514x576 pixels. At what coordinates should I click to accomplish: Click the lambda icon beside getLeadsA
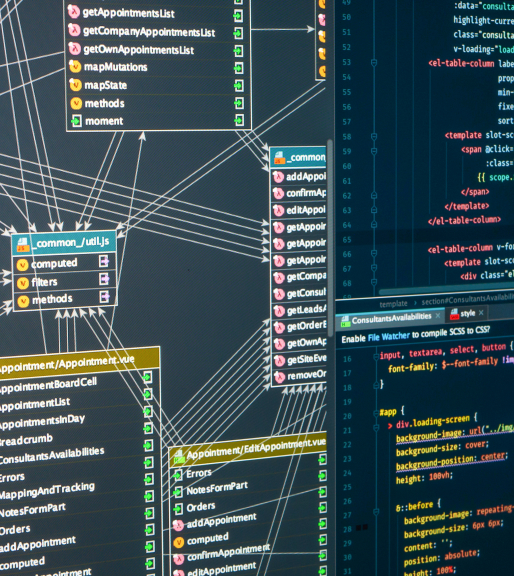point(279,311)
